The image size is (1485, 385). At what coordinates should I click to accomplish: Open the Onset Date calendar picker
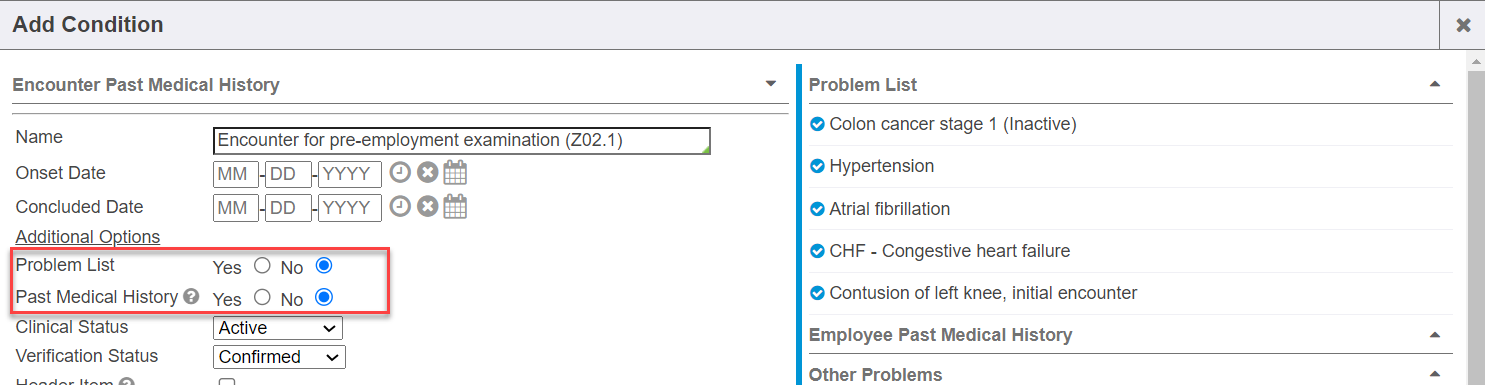455,173
